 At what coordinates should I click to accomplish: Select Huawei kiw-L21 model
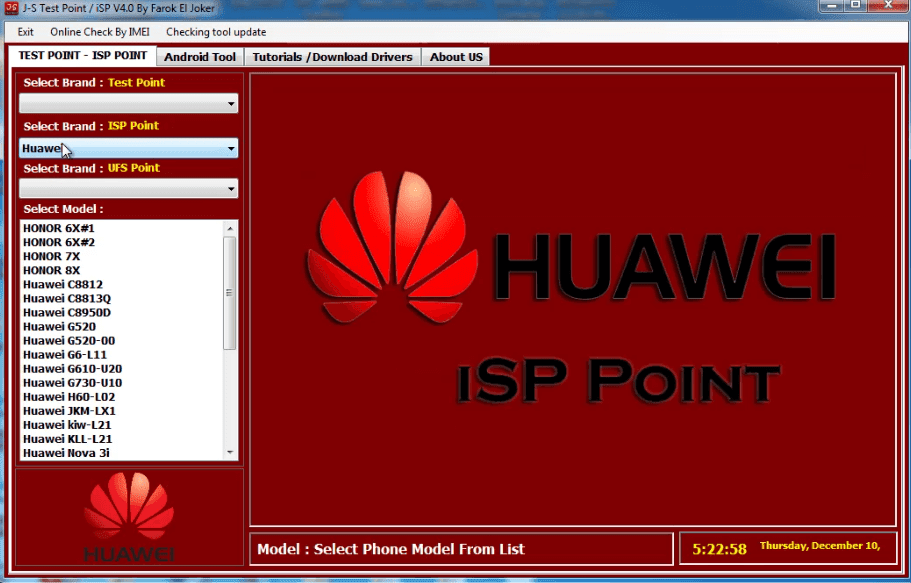point(67,425)
